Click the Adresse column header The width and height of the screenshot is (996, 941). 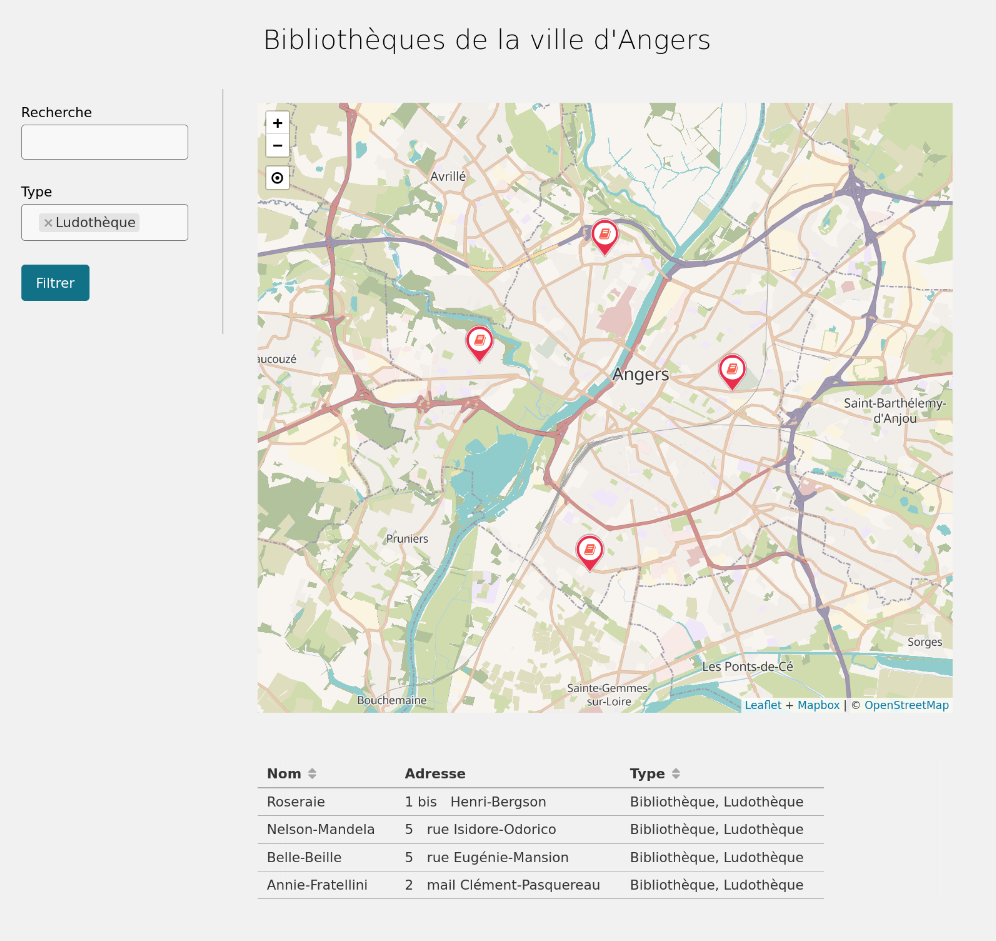tap(435, 773)
